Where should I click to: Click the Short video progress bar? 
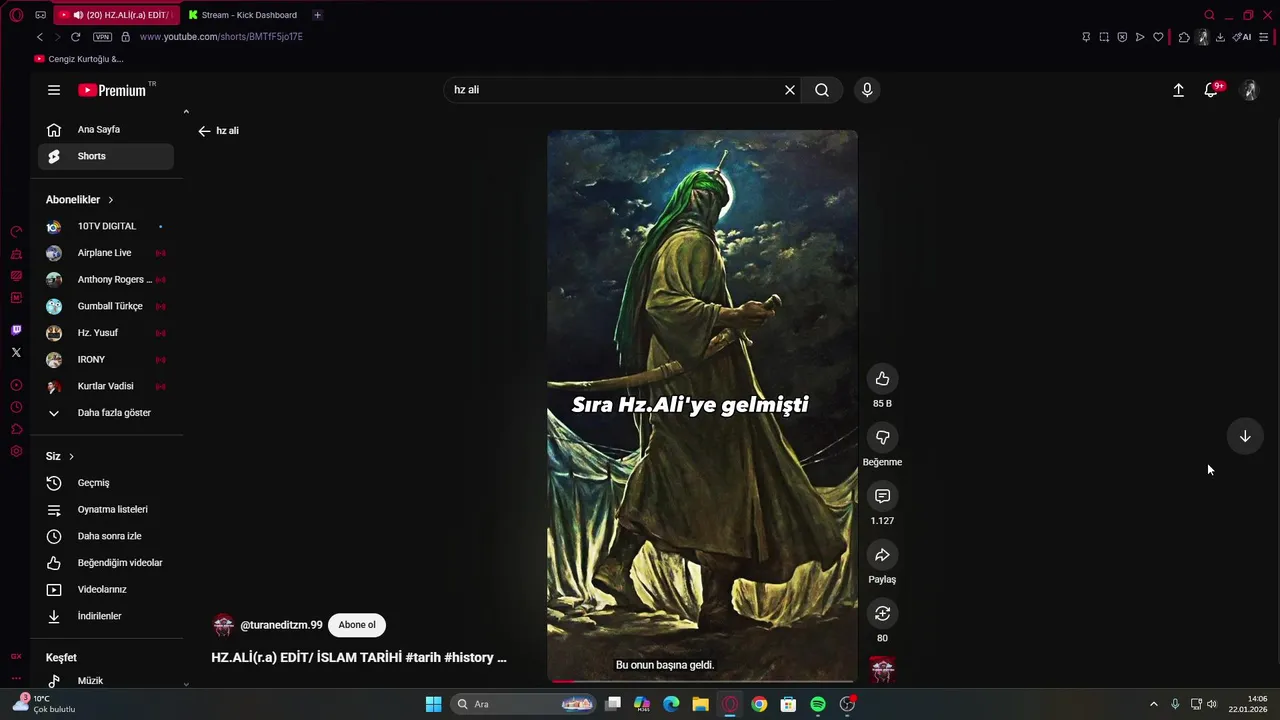point(702,681)
